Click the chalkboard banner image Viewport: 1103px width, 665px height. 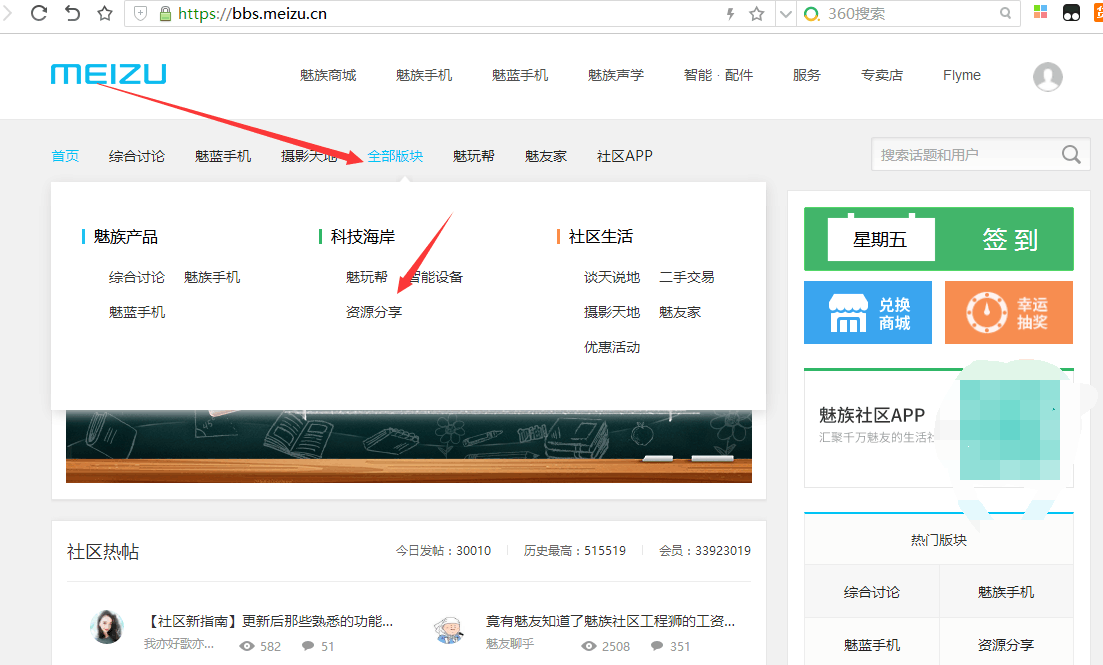(x=409, y=446)
